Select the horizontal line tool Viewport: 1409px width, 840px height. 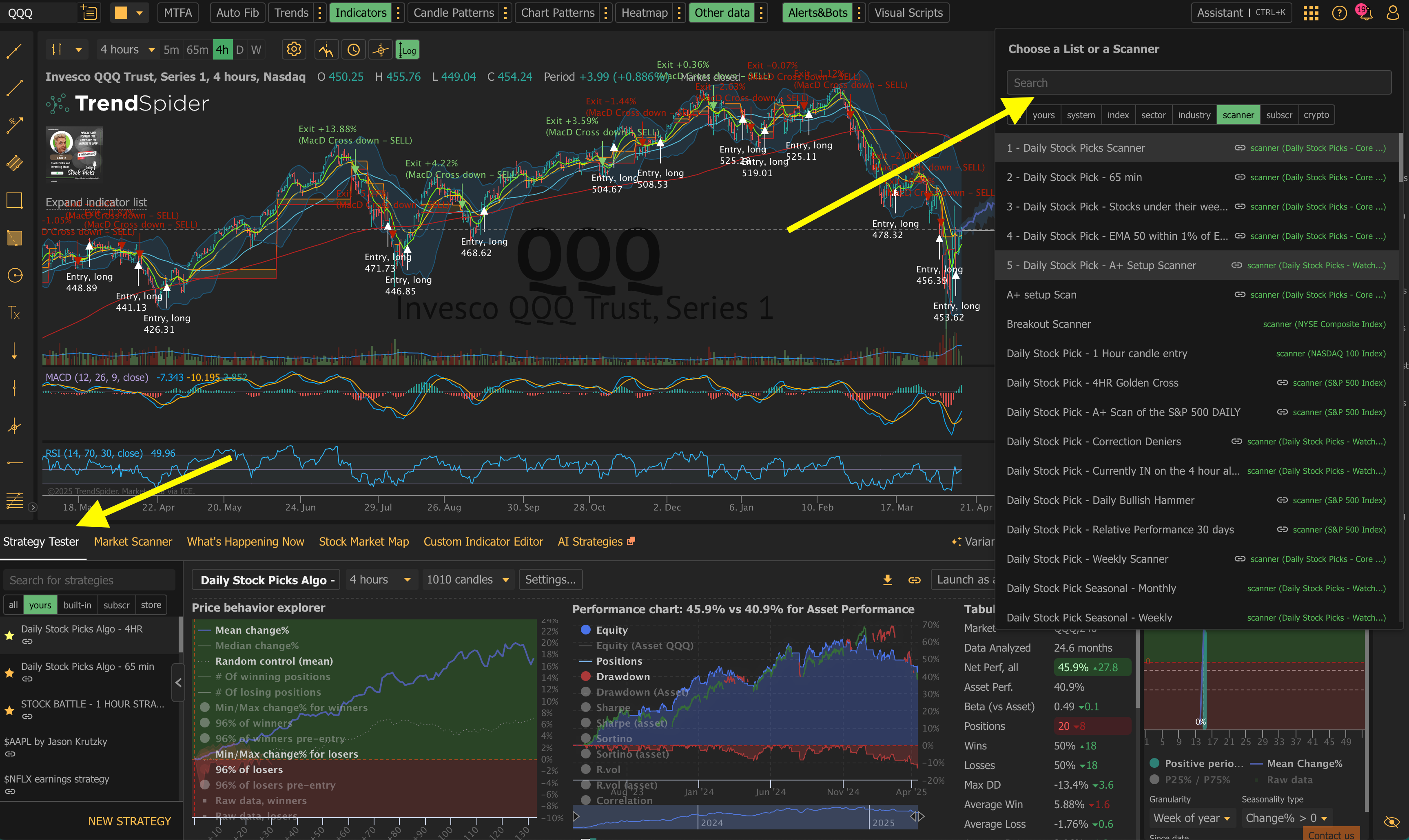[15, 463]
